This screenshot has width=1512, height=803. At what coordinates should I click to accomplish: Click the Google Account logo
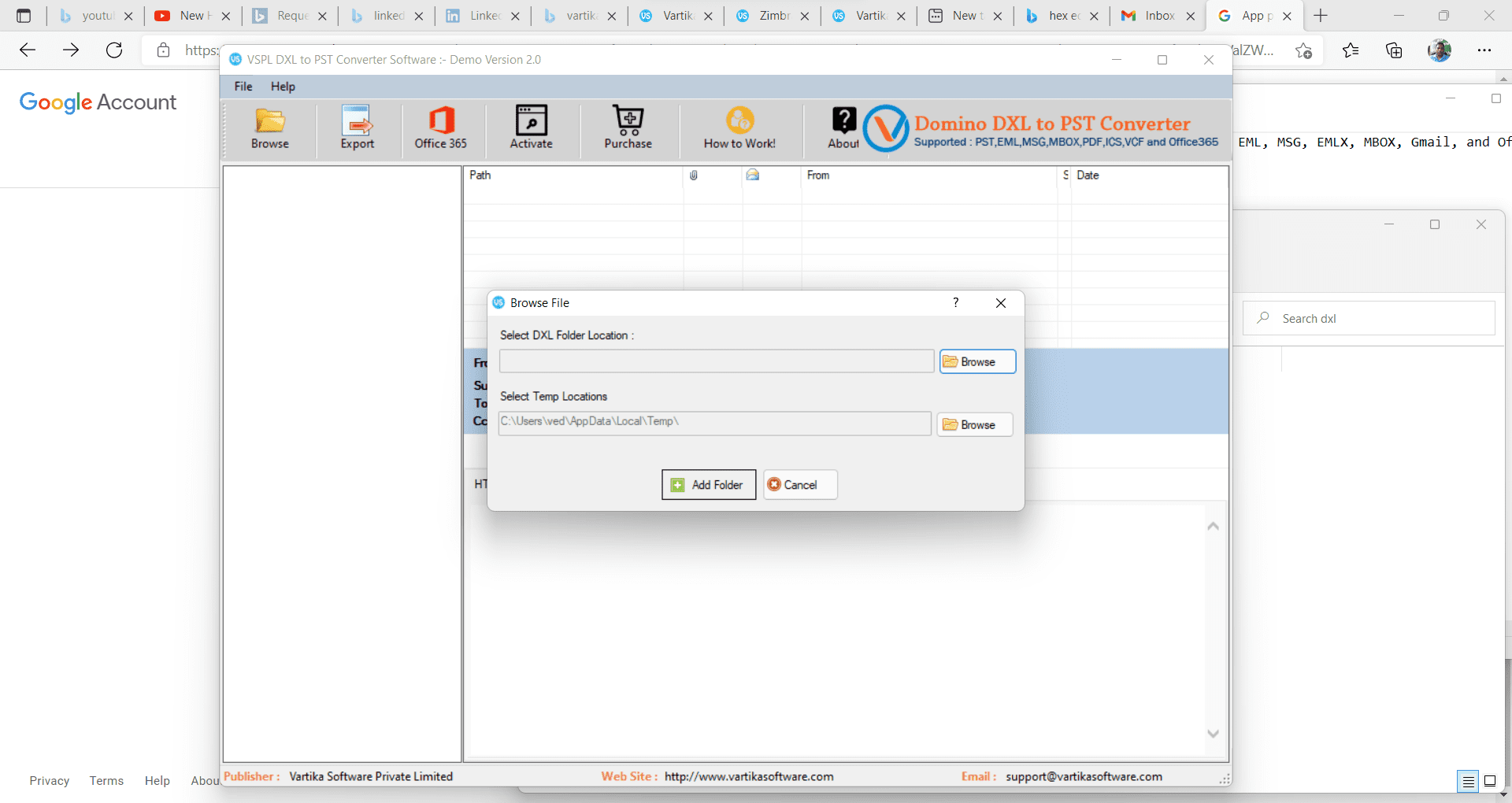[x=98, y=102]
